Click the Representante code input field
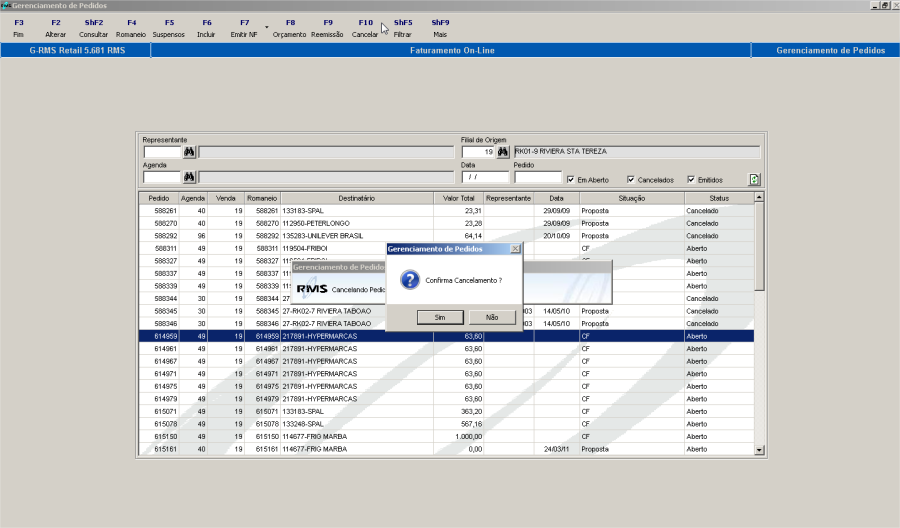Screen dimensions: 900x528 coord(162,152)
